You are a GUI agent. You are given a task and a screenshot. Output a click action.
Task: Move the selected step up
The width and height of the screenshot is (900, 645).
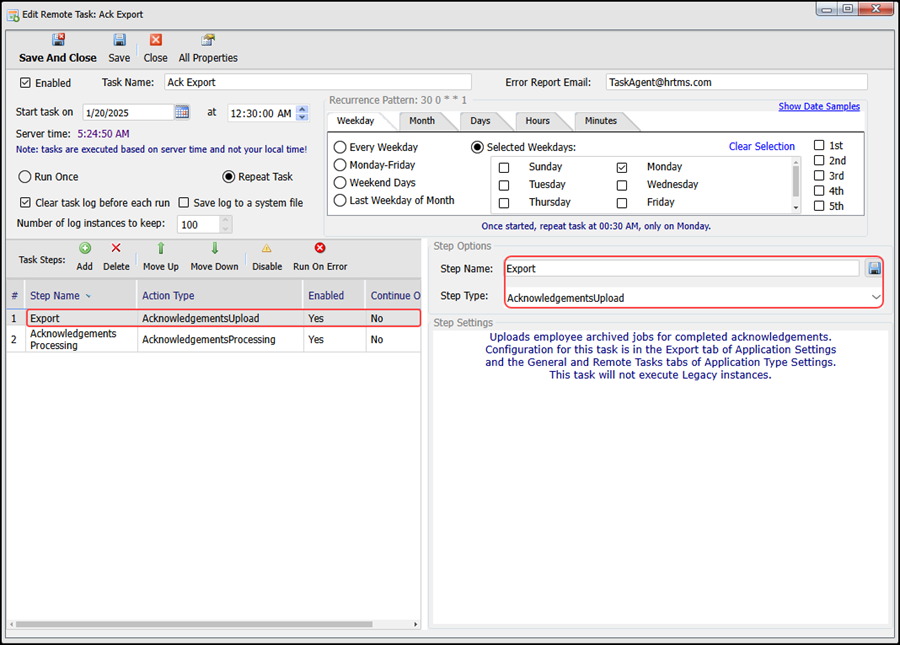click(160, 249)
